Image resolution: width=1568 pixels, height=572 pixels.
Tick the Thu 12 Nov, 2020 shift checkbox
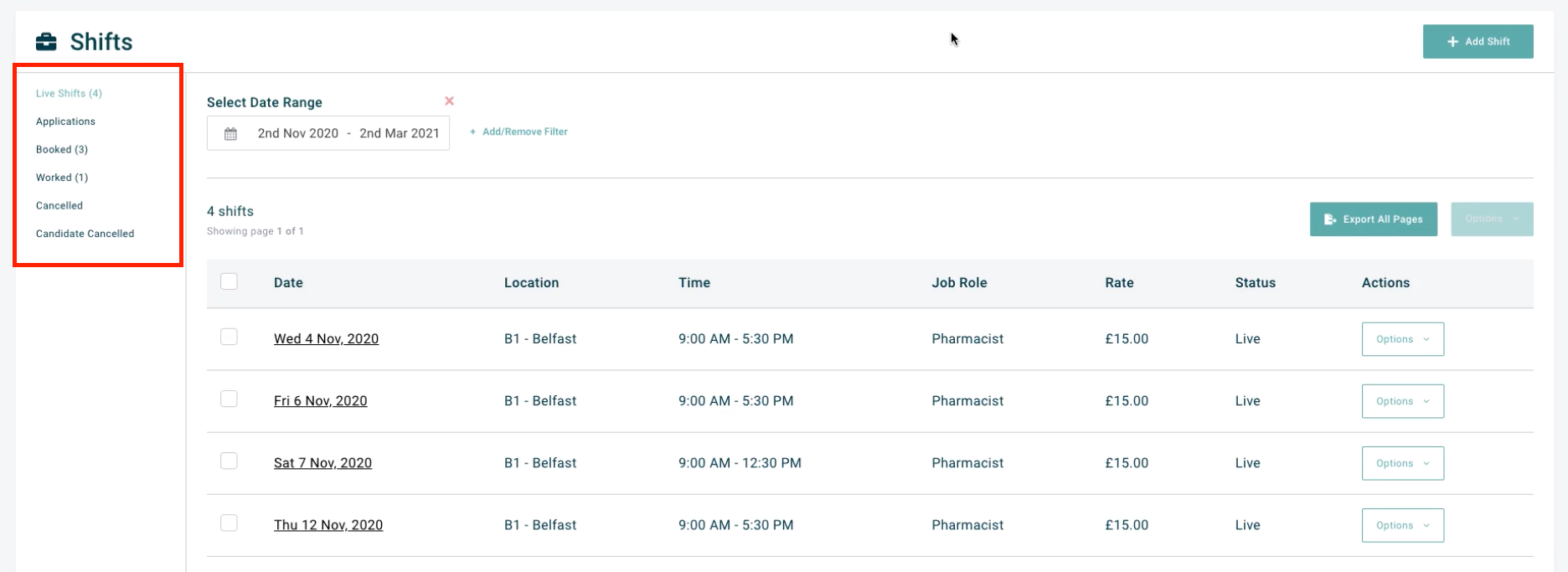(x=229, y=523)
